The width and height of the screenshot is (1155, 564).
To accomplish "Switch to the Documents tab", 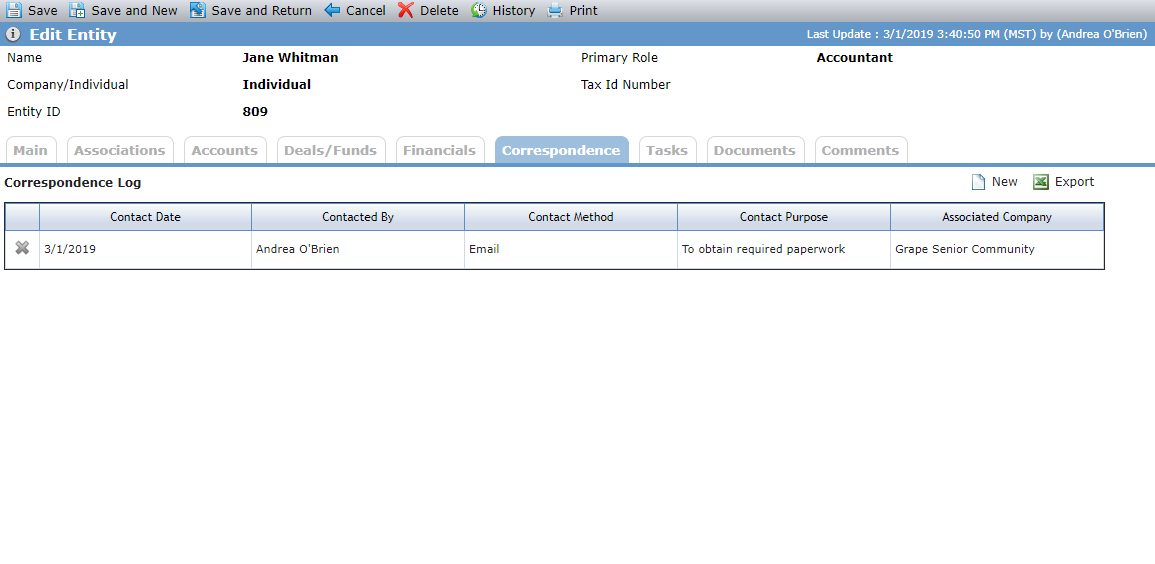I will point(755,150).
